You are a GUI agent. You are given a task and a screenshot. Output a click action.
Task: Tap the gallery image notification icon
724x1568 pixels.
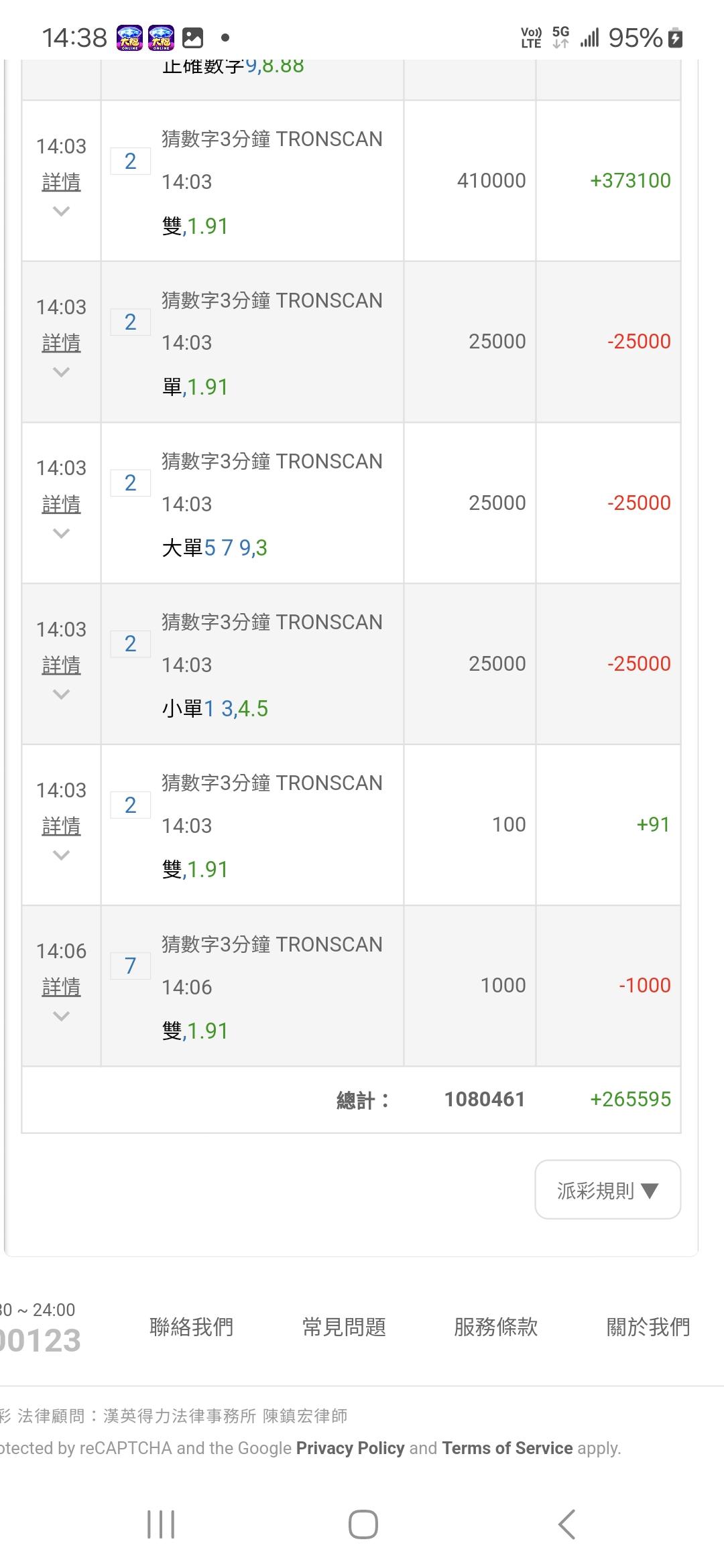[x=192, y=38]
